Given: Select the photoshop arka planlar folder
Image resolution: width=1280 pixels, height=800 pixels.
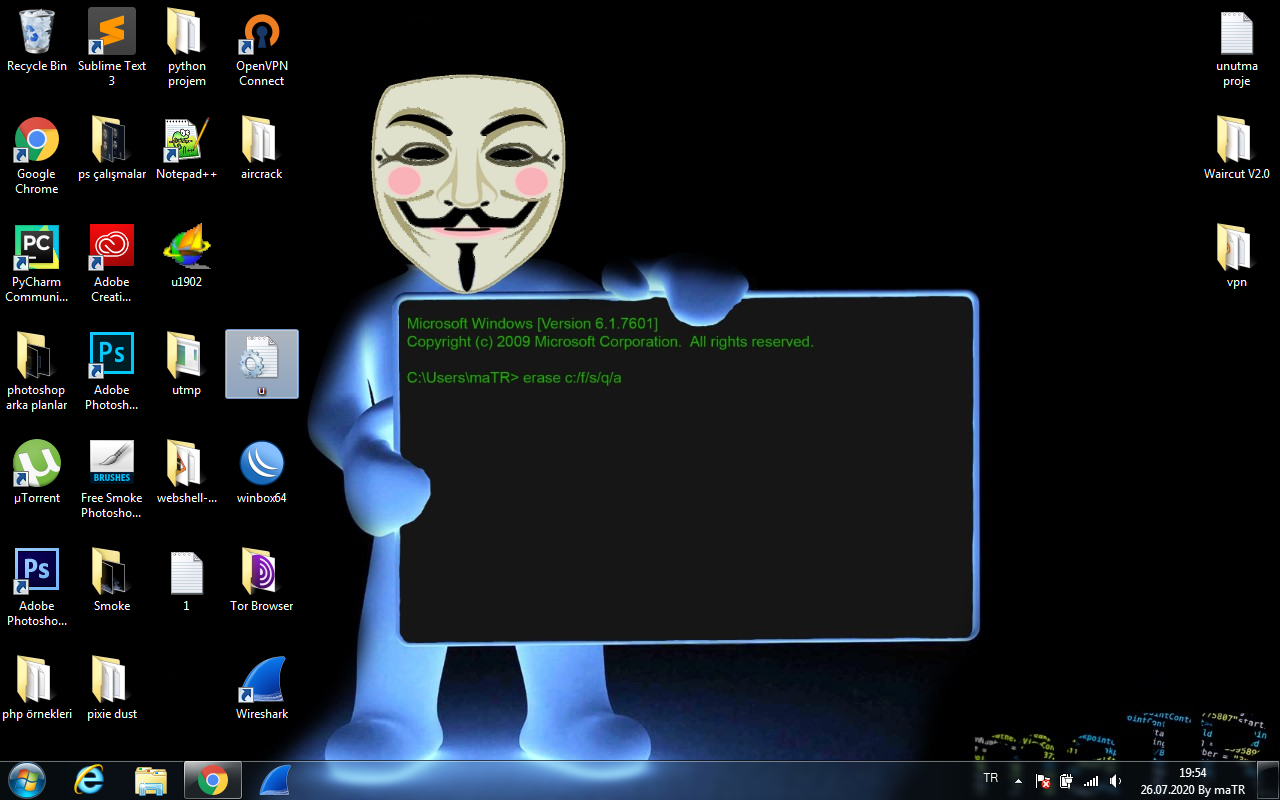Looking at the screenshot, I should coord(37,371).
